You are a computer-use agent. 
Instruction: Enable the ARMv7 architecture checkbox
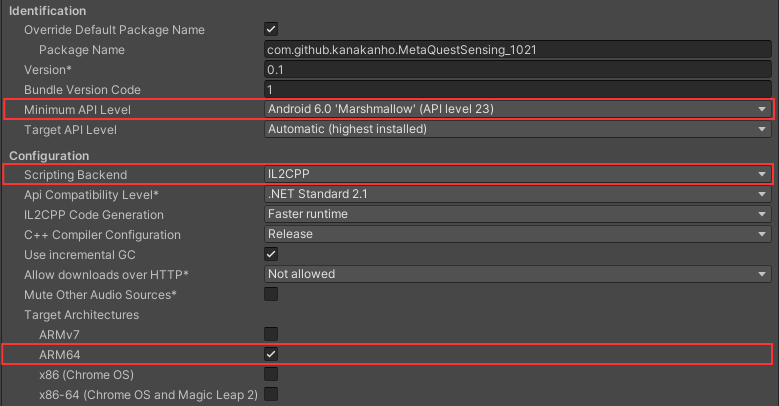click(x=271, y=334)
